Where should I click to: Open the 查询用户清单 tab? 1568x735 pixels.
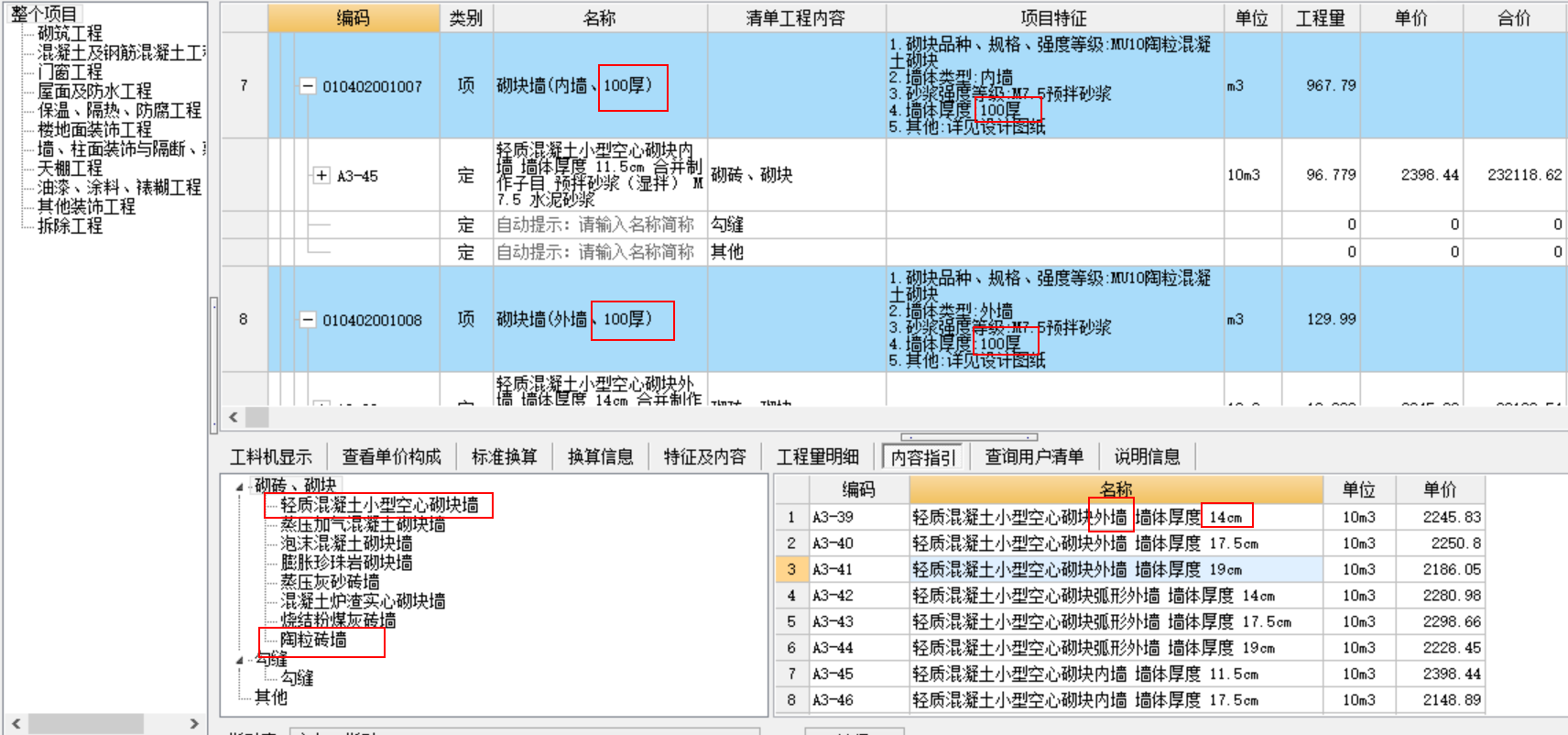point(1034,456)
